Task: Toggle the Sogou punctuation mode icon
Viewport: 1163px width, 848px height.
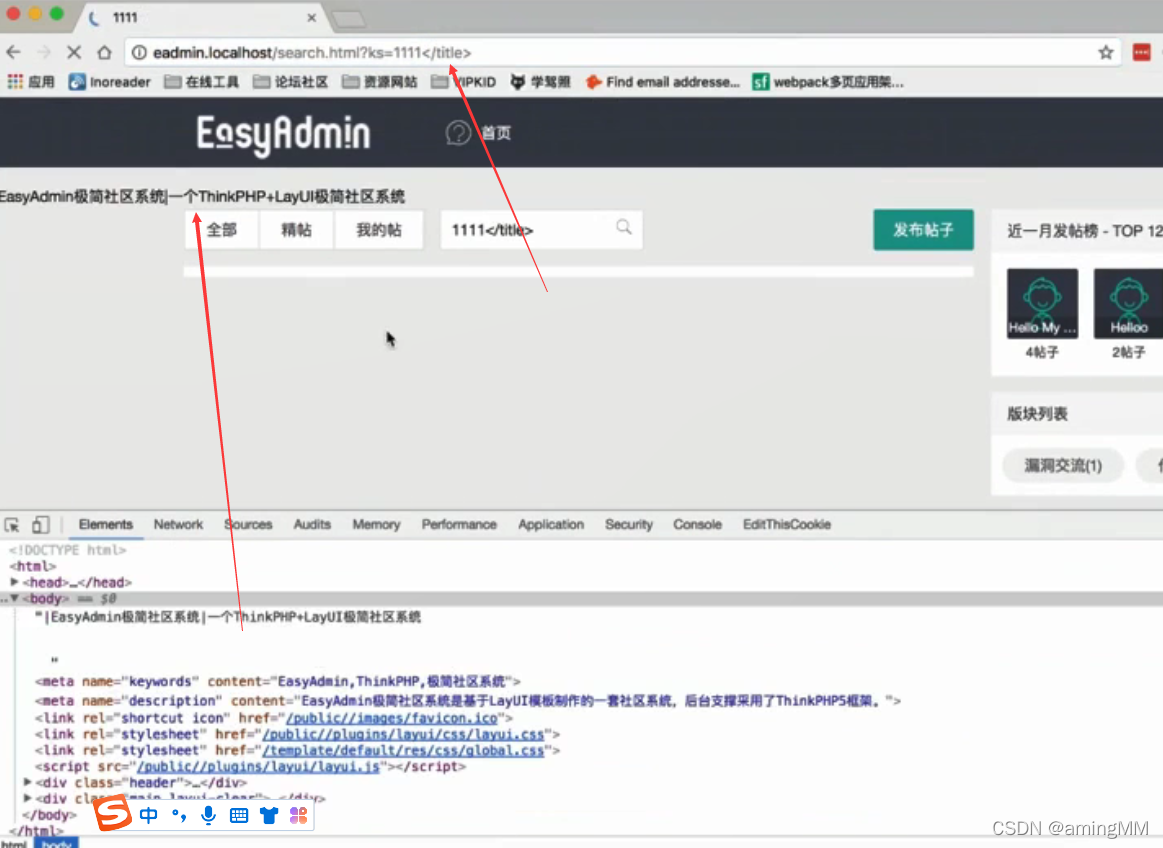Action: [179, 815]
